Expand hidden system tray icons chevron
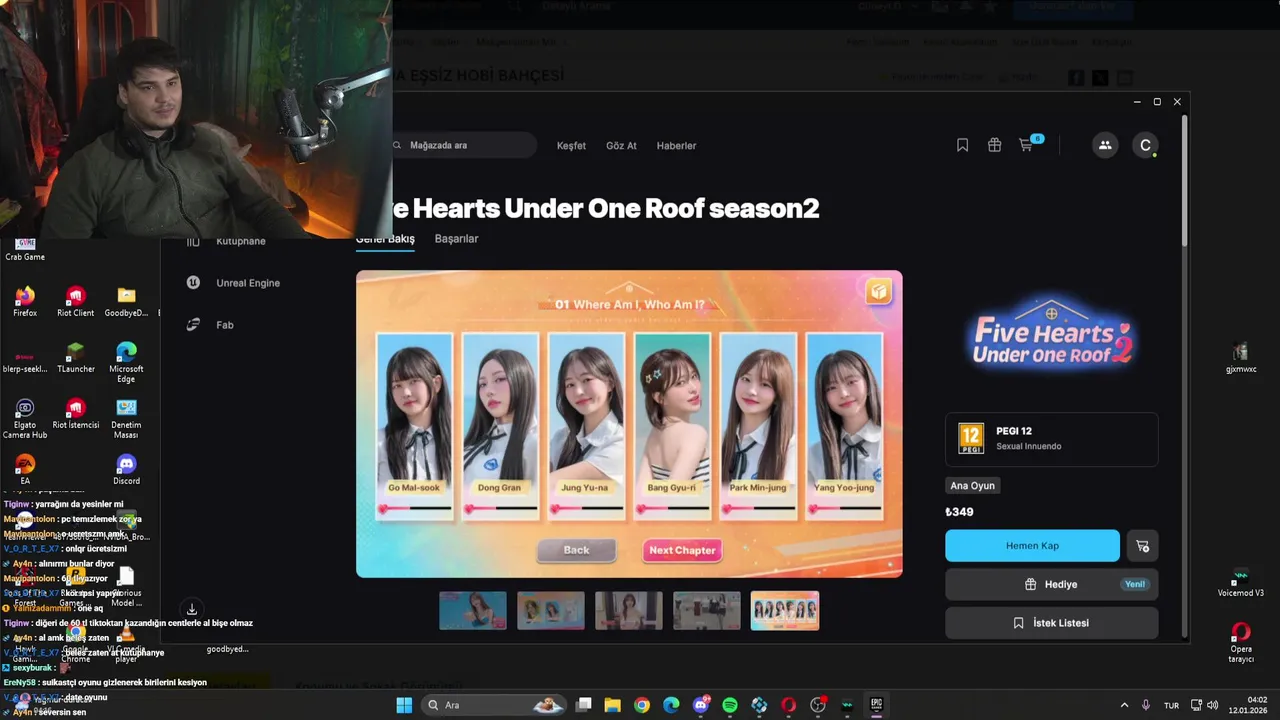This screenshot has width=1280, height=720. (1123, 705)
